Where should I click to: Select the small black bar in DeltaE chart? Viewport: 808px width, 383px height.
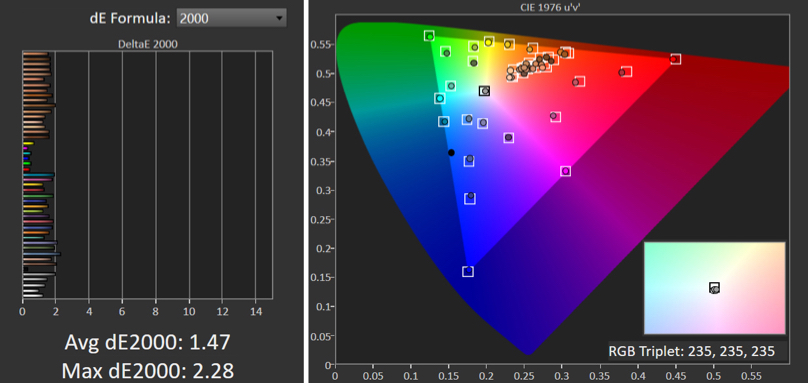tap(26, 269)
